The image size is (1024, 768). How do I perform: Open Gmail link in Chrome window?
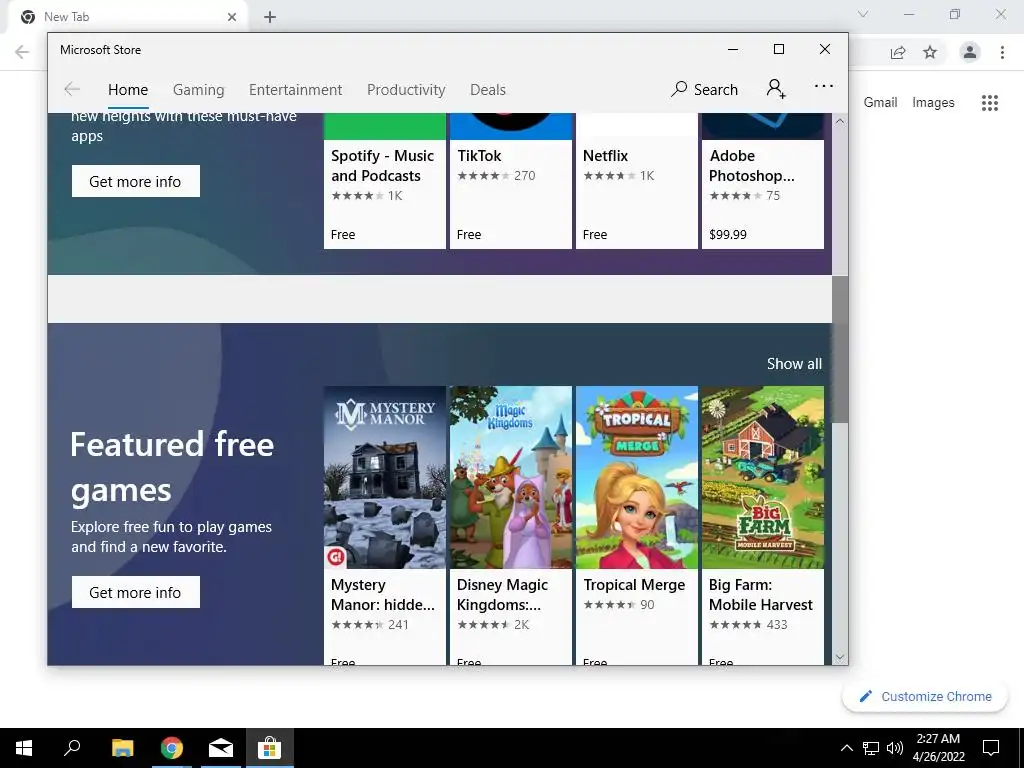coord(880,103)
